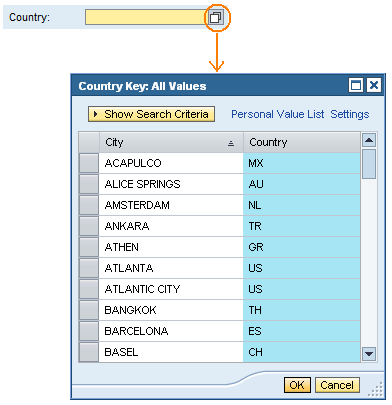The image size is (392, 405).
Task: Click country code MX
Action: 302,163
